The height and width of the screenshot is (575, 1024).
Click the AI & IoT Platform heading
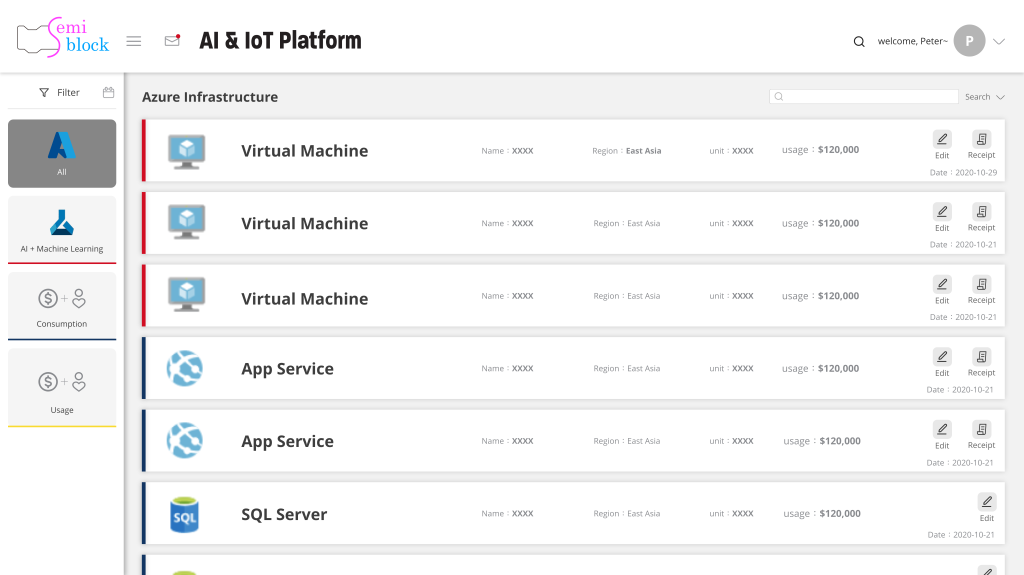coord(280,41)
